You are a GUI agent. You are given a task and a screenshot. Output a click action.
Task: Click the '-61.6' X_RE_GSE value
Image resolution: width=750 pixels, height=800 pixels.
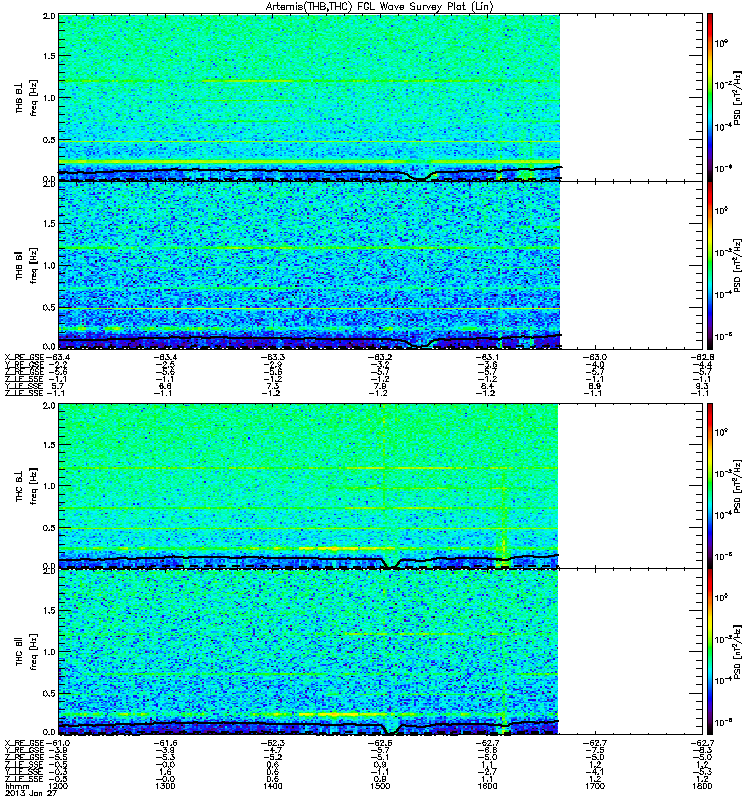click(165, 743)
